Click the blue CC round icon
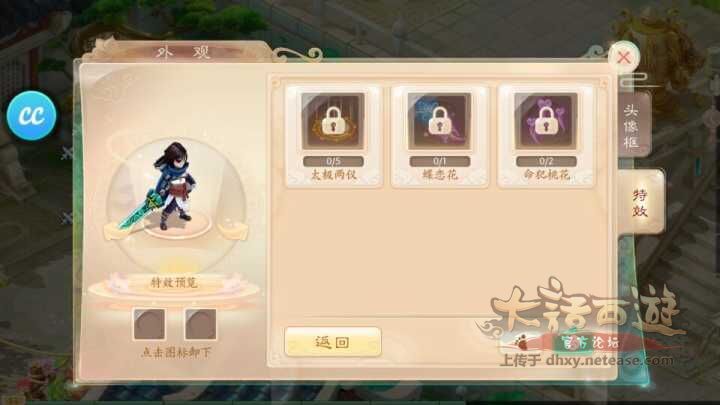Image resolution: width=720 pixels, height=405 pixels. coord(32,115)
